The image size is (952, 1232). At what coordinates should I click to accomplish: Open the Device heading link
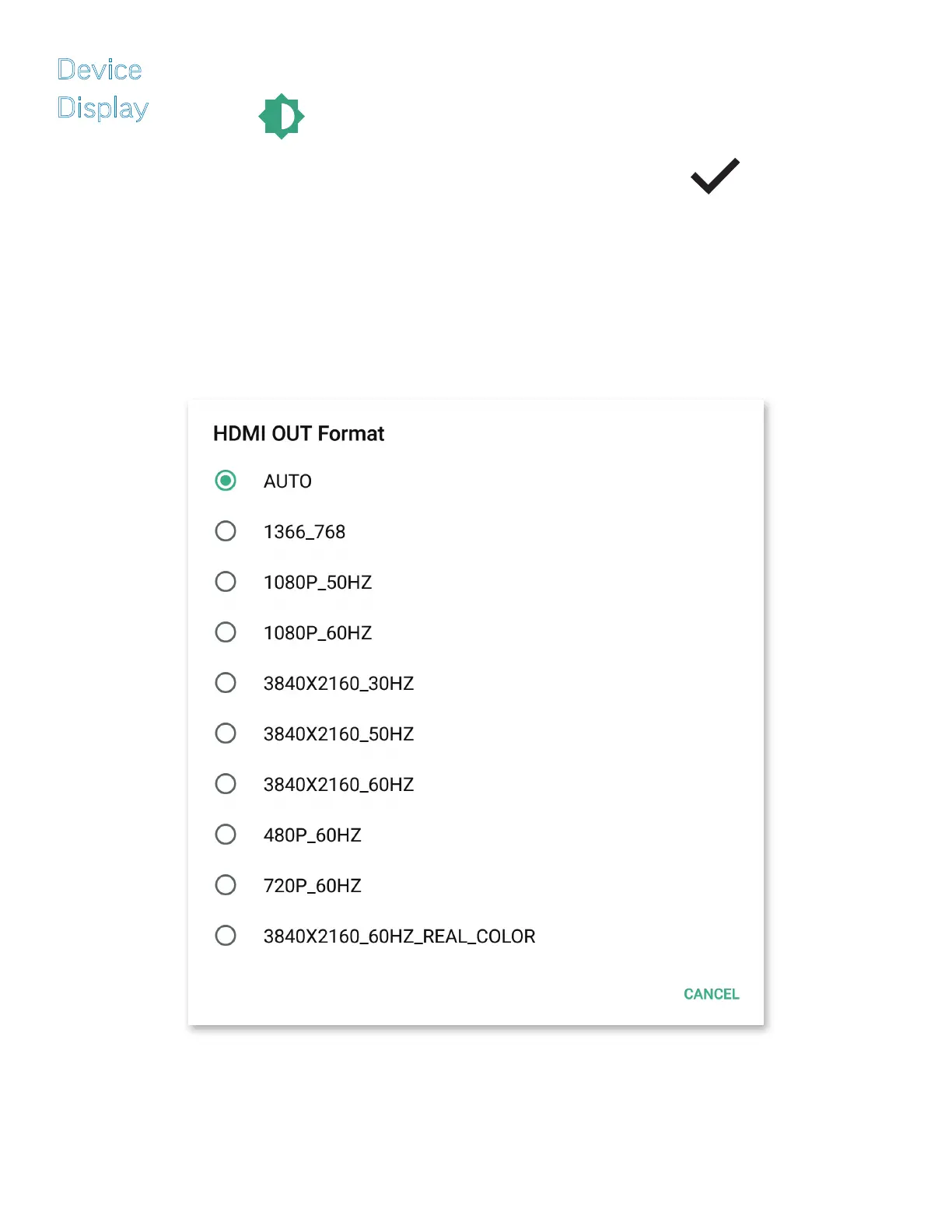pyautogui.click(x=100, y=70)
